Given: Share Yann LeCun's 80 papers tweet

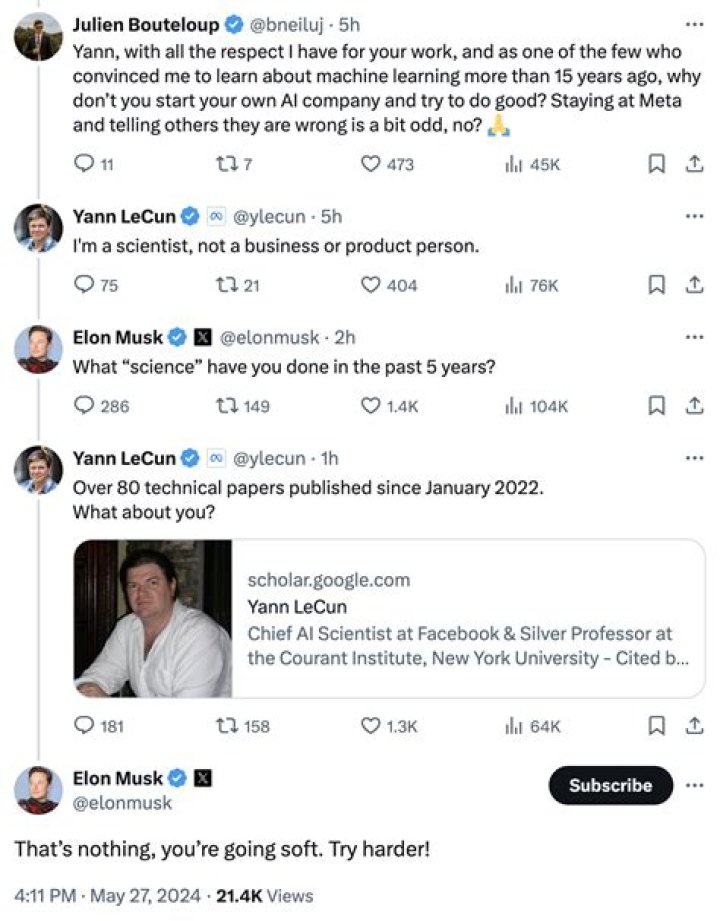Looking at the screenshot, I should pyautogui.click(x=693, y=726).
